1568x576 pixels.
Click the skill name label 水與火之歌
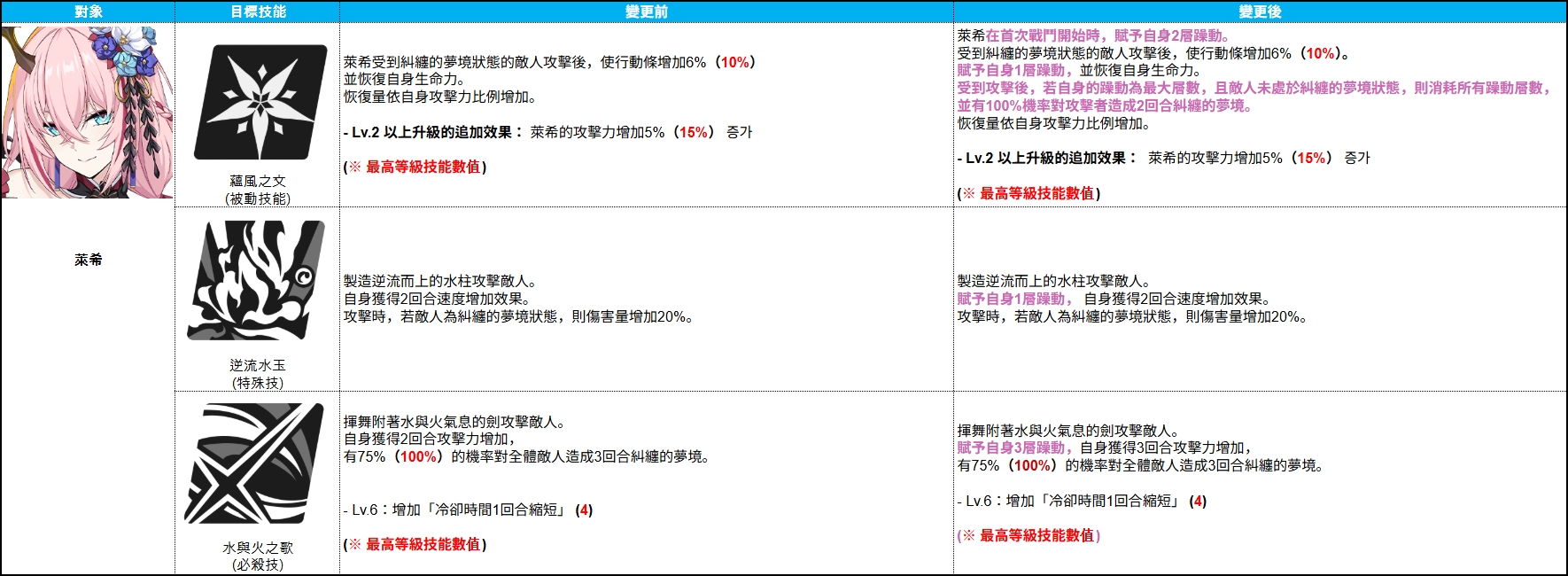click(258, 548)
